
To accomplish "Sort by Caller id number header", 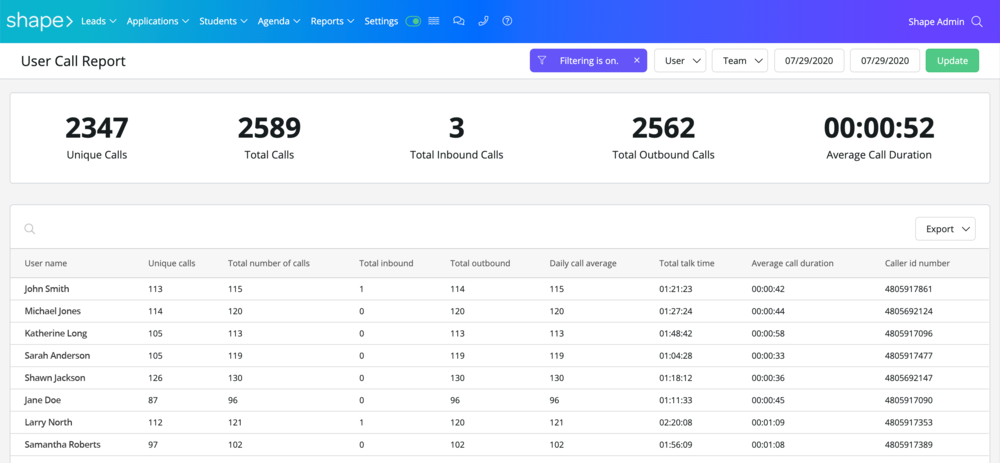I will [x=917, y=263].
